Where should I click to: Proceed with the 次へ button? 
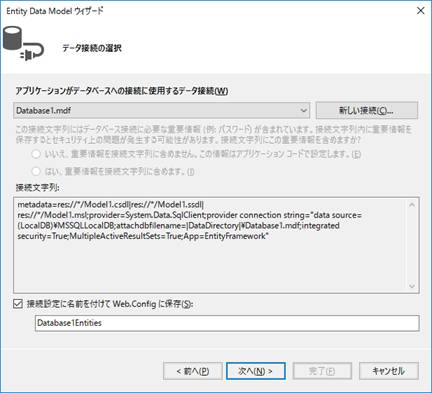pyautogui.click(x=256, y=371)
